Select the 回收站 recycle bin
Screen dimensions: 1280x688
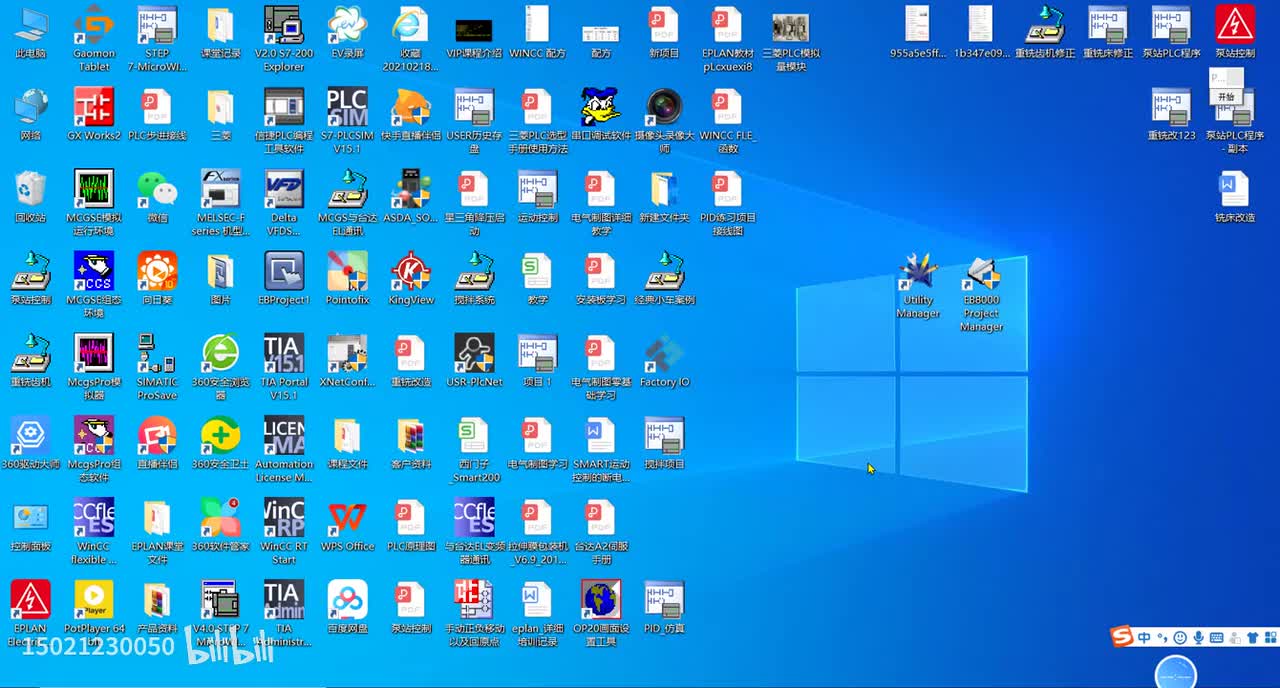pyautogui.click(x=30, y=196)
